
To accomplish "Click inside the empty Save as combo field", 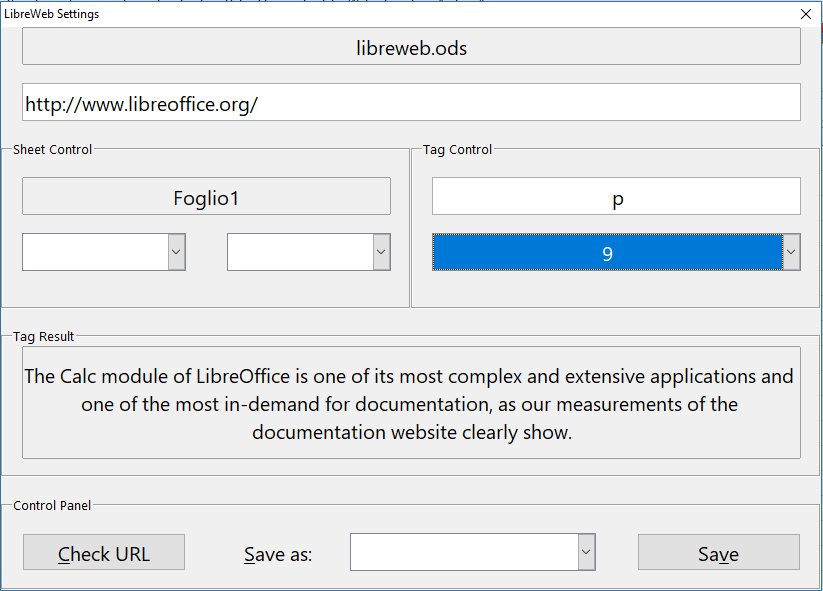I will point(460,552).
